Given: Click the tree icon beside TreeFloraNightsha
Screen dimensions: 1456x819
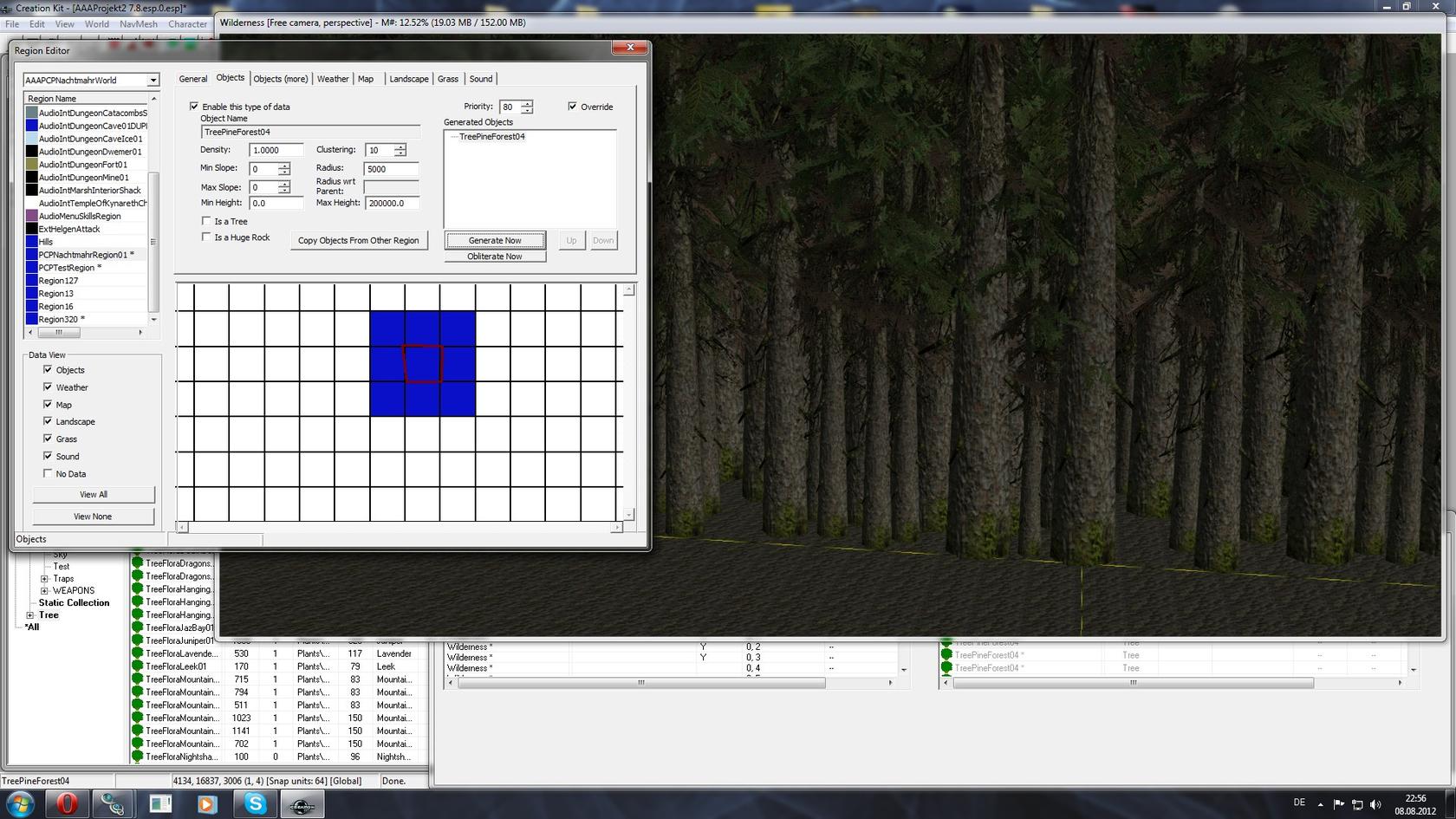Looking at the screenshot, I should [137, 757].
